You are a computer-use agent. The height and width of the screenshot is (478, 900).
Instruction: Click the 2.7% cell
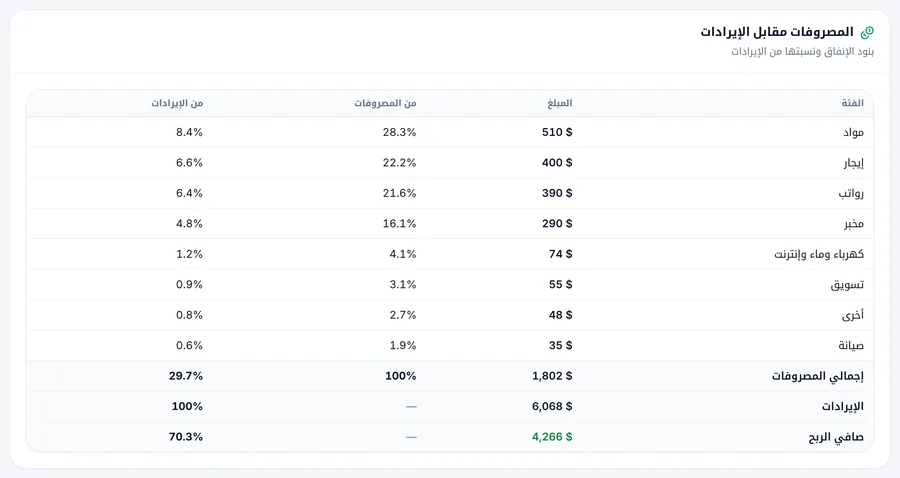point(403,314)
